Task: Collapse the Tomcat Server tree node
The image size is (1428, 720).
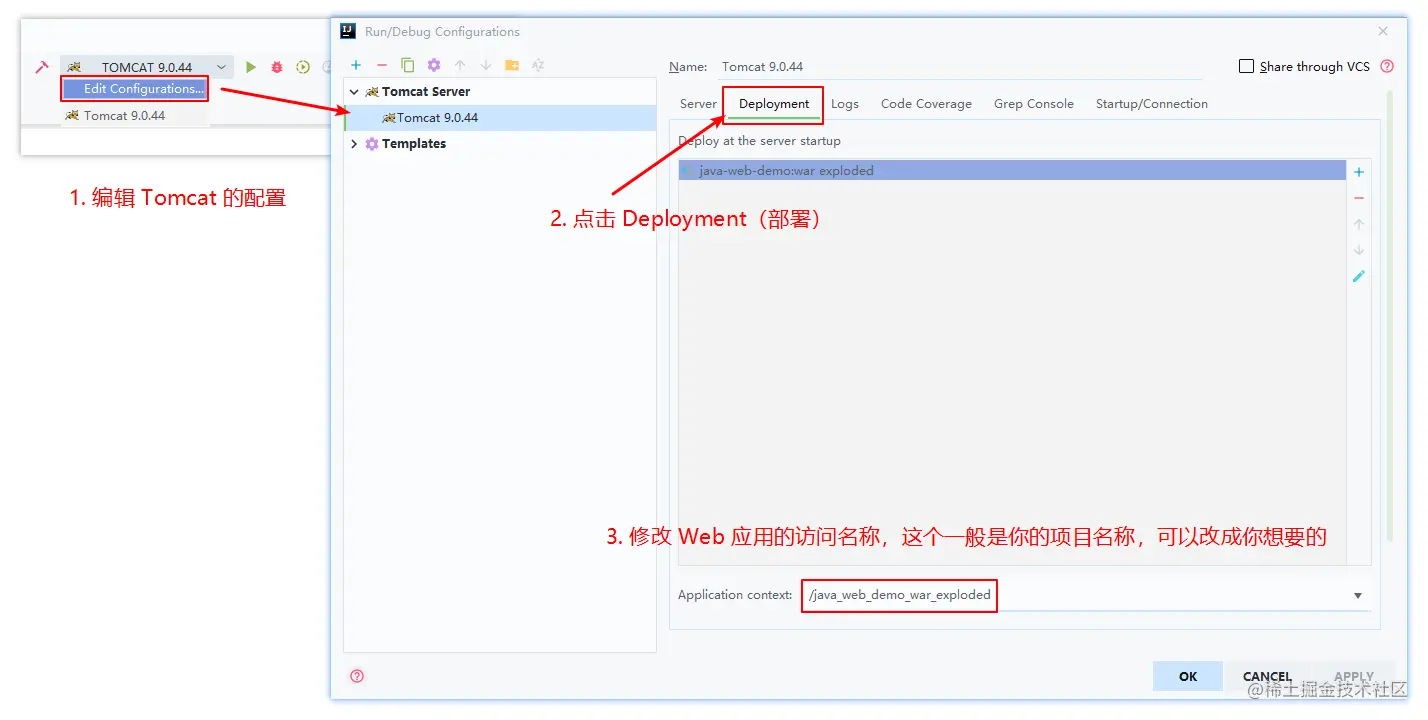Action: click(354, 91)
